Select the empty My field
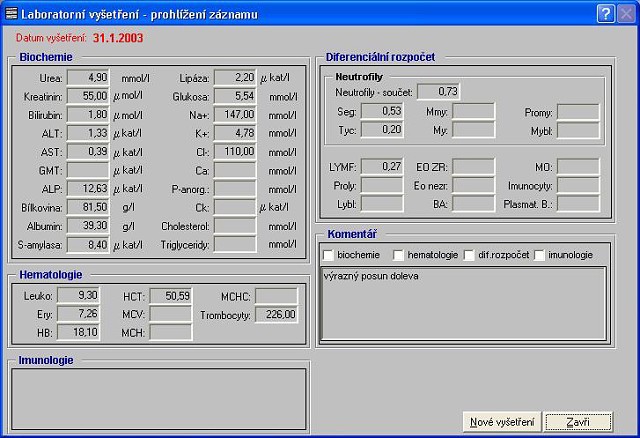640x438 pixels. 473,130
